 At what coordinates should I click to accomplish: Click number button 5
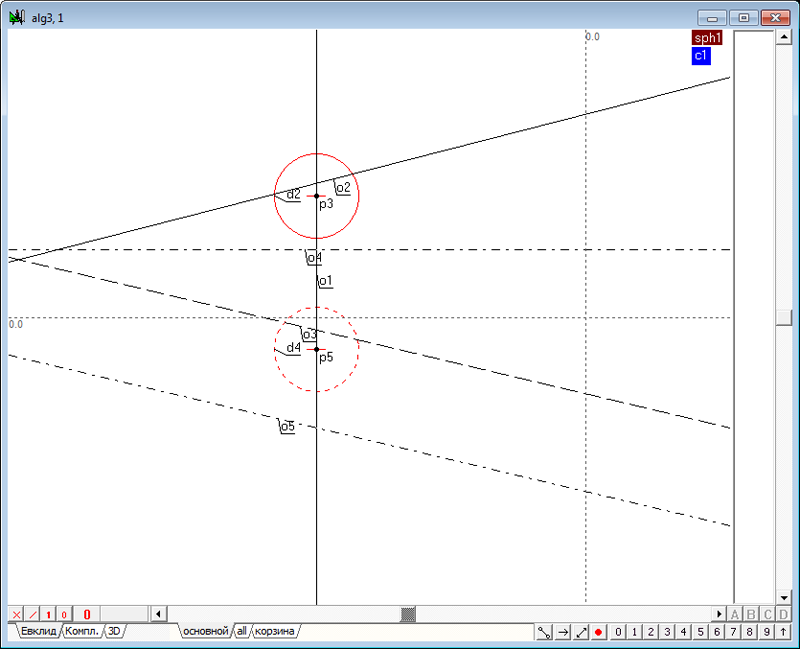701,632
